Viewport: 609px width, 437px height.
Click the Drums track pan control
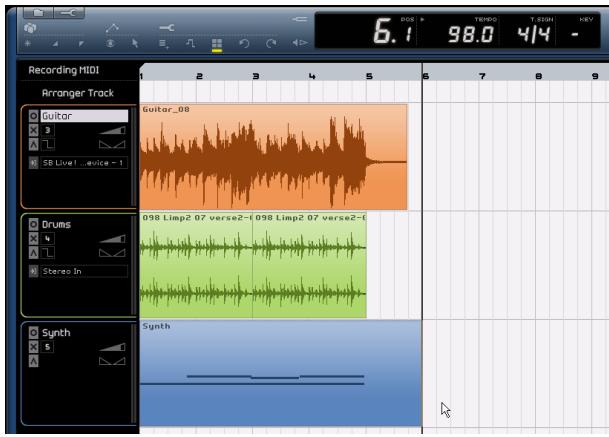[112, 253]
